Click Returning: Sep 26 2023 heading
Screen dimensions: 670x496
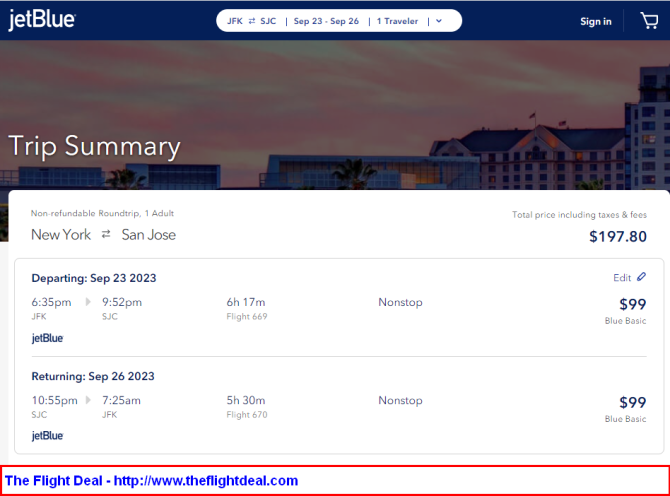tap(93, 376)
